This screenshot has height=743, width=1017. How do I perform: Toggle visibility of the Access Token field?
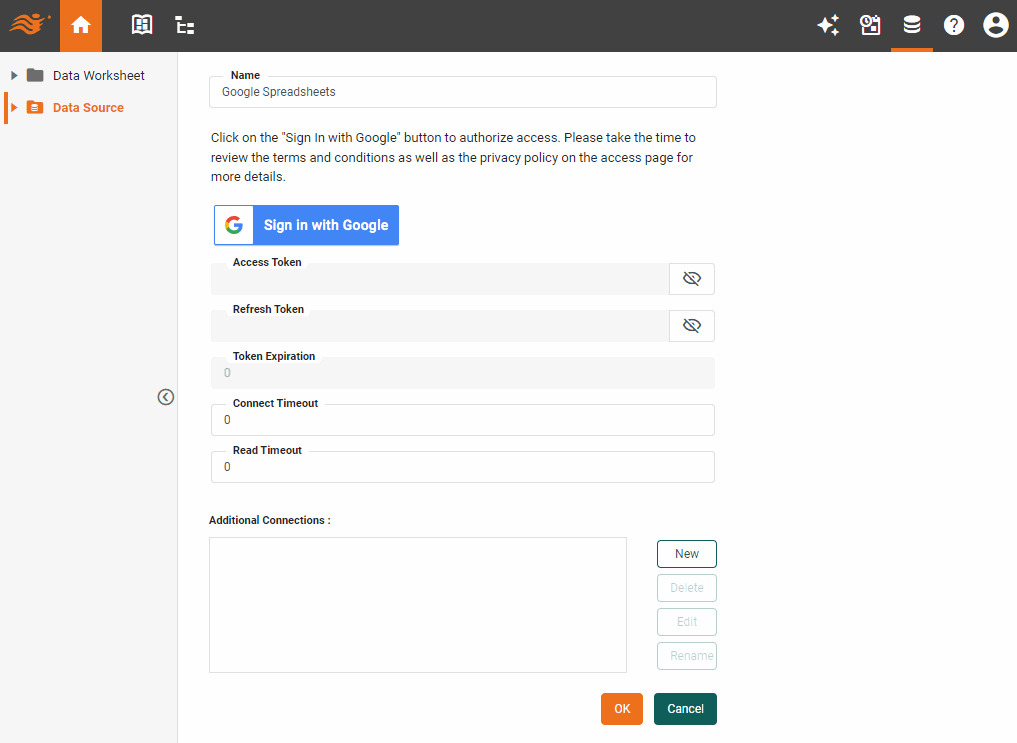(691, 278)
